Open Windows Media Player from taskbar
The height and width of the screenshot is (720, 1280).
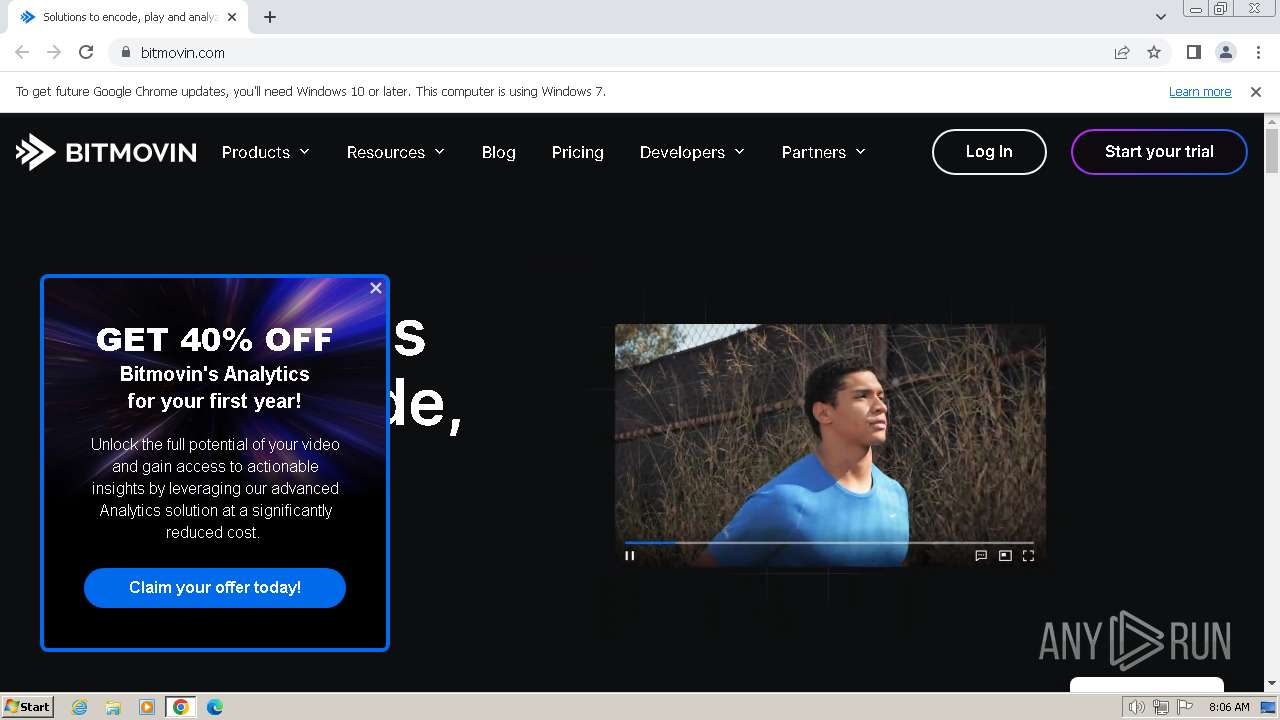(147, 707)
